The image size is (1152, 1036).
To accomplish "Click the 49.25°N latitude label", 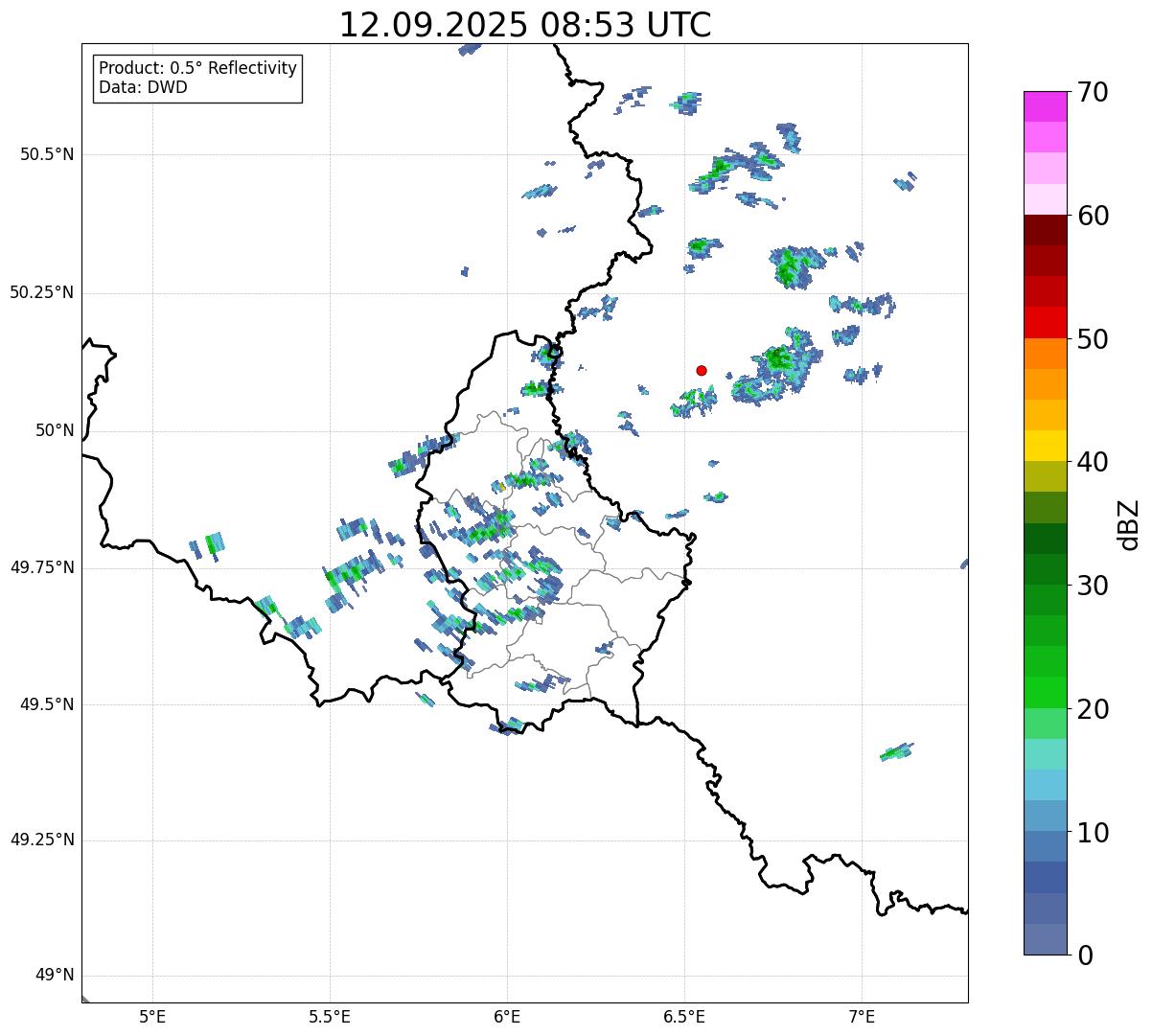I will coord(42,840).
